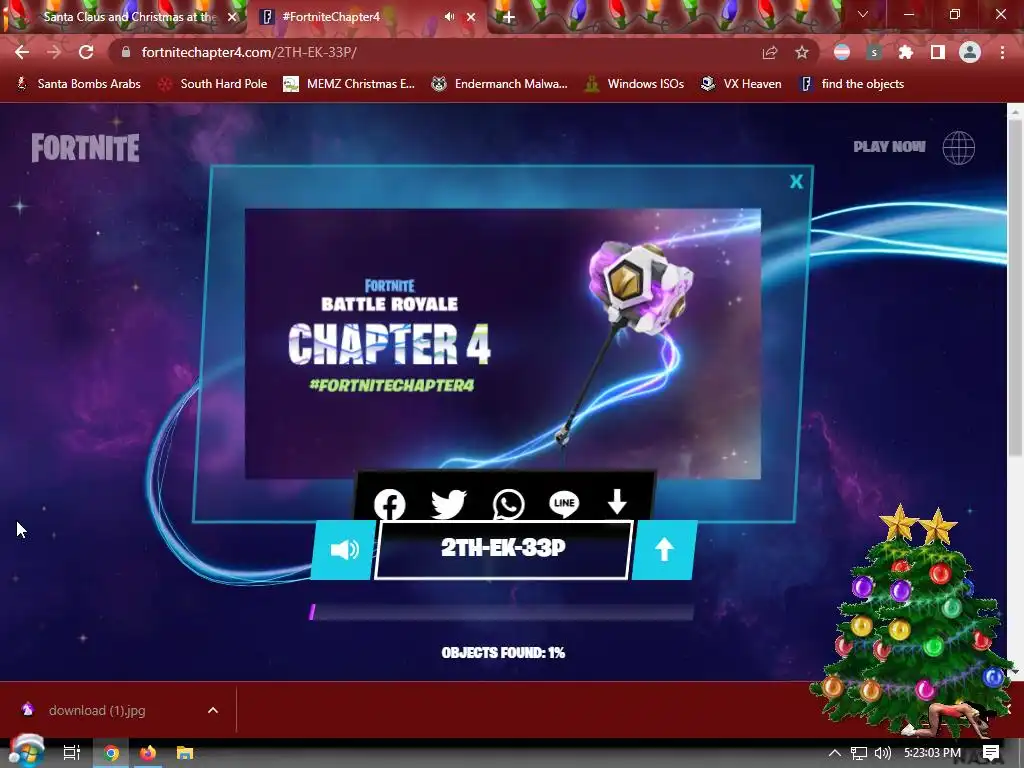The height and width of the screenshot is (768, 1024).
Task: Click the page vertical scrollbar
Action: pyautogui.click(x=1014, y=287)
